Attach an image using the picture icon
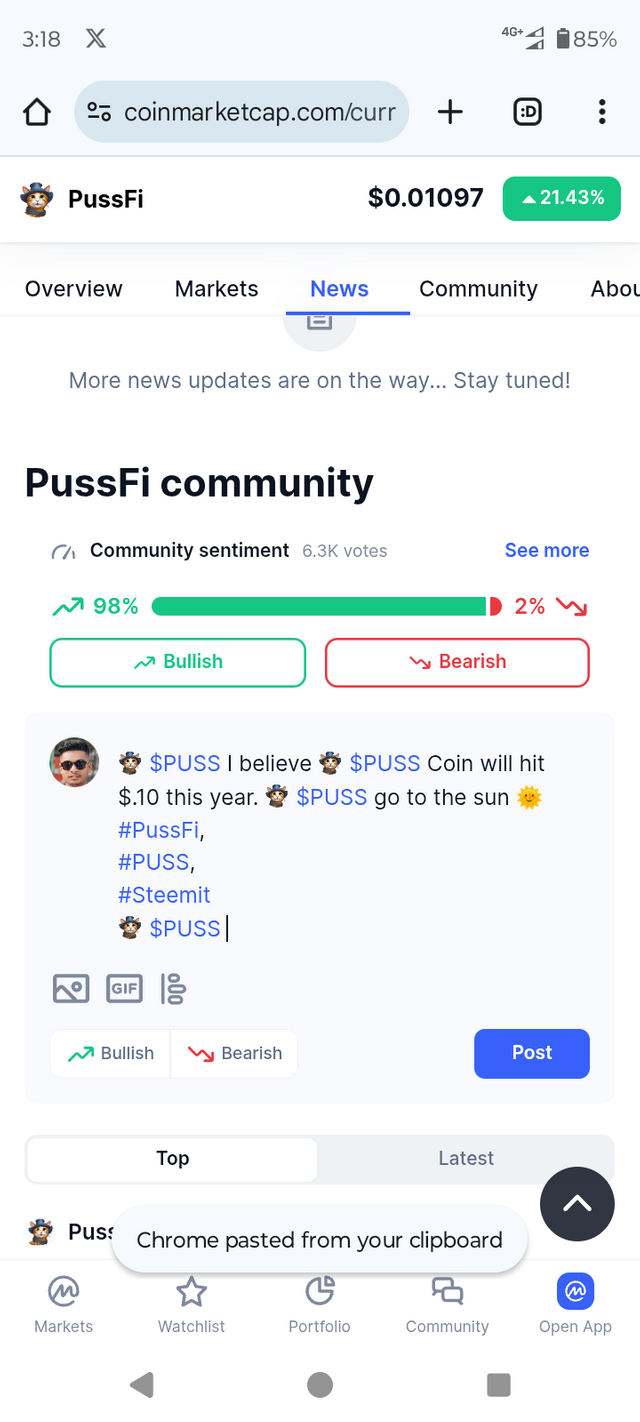Image resolution: width=640 pixels, height=1422 pixels. [70, 989]
